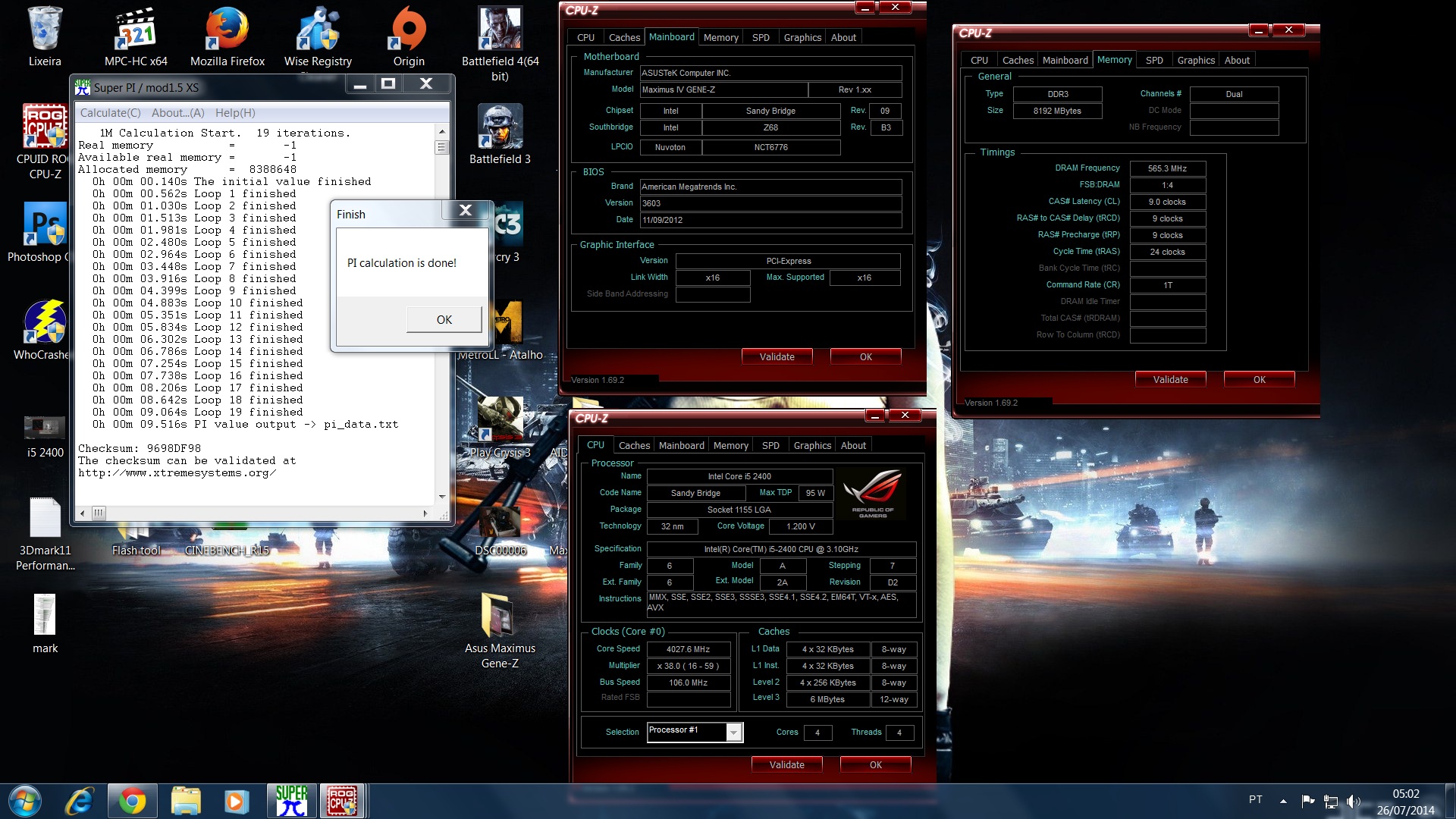Expand Processor #1 selection dropdown
The image size is (1456, 819).
tap(733, 732)
